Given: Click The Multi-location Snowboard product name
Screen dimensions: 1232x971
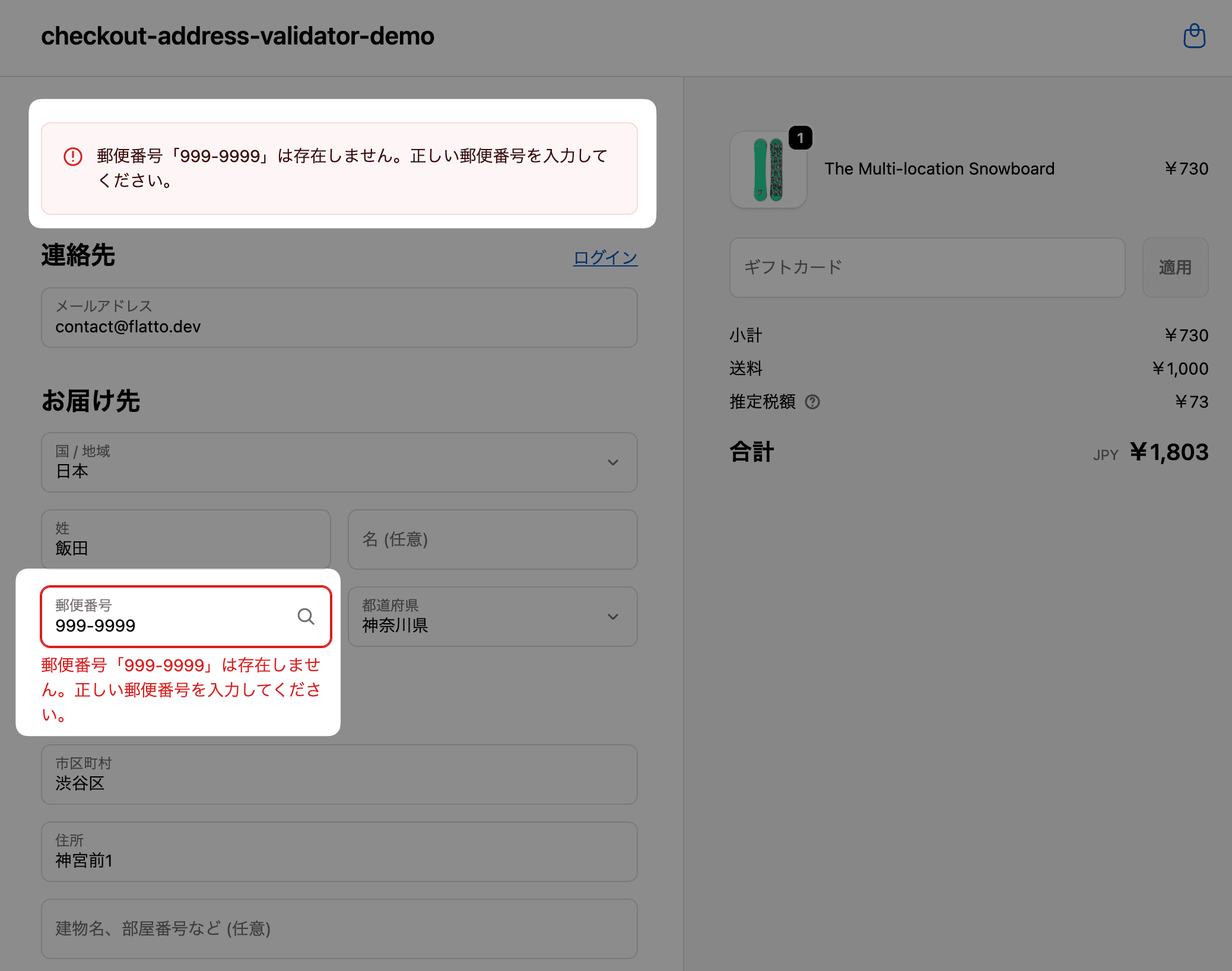Looking at the screenshot, I should point(939,169).
